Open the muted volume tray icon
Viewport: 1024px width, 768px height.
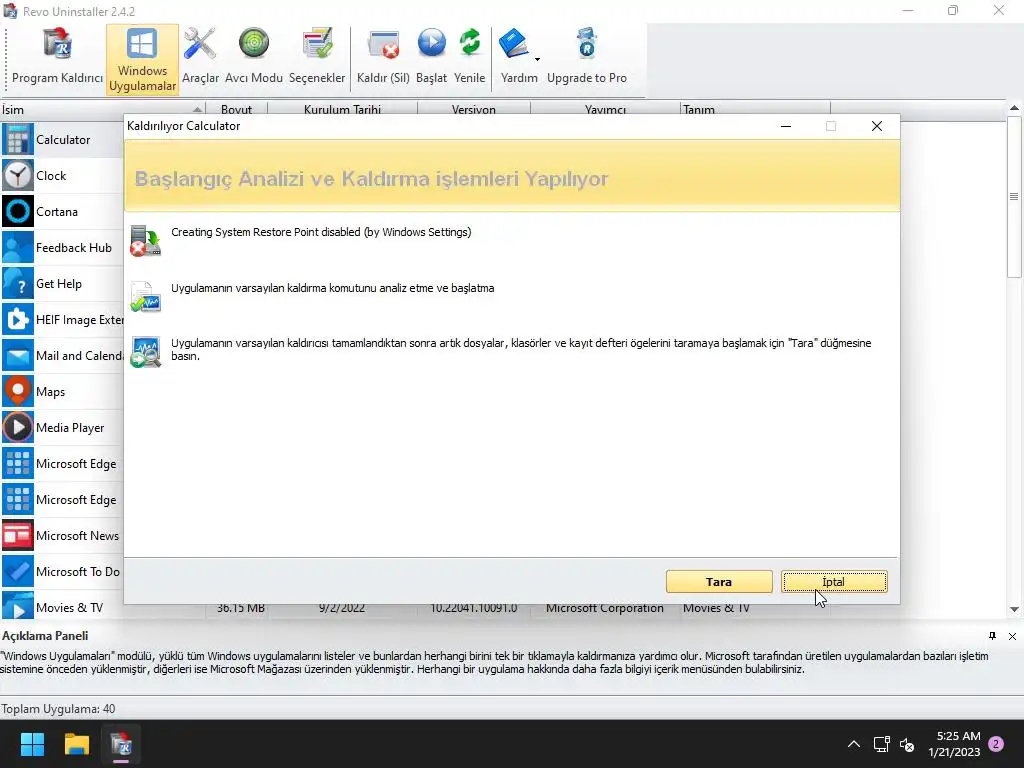tap(907, 744)
